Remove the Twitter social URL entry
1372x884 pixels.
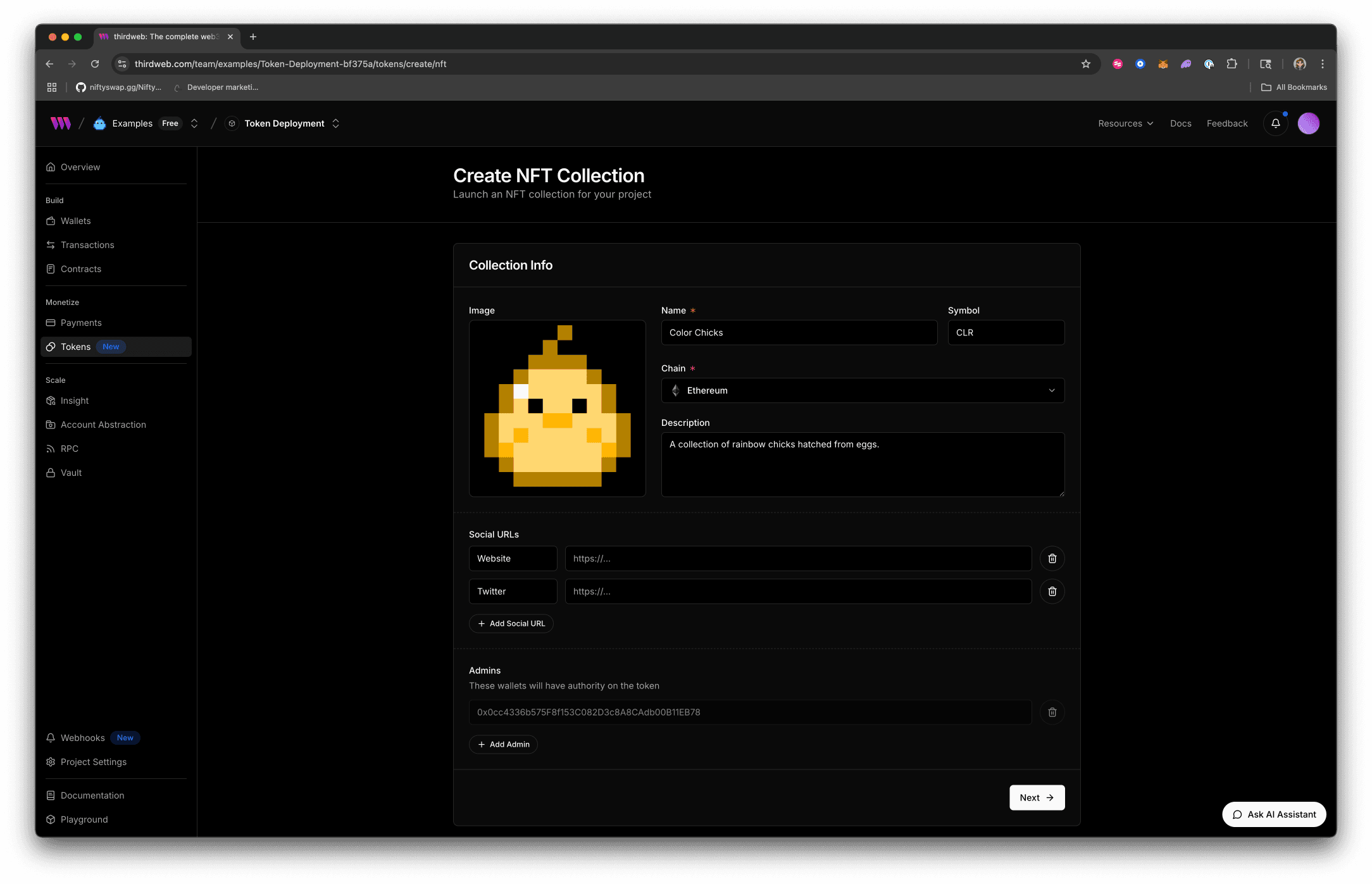click(1052, 591)
